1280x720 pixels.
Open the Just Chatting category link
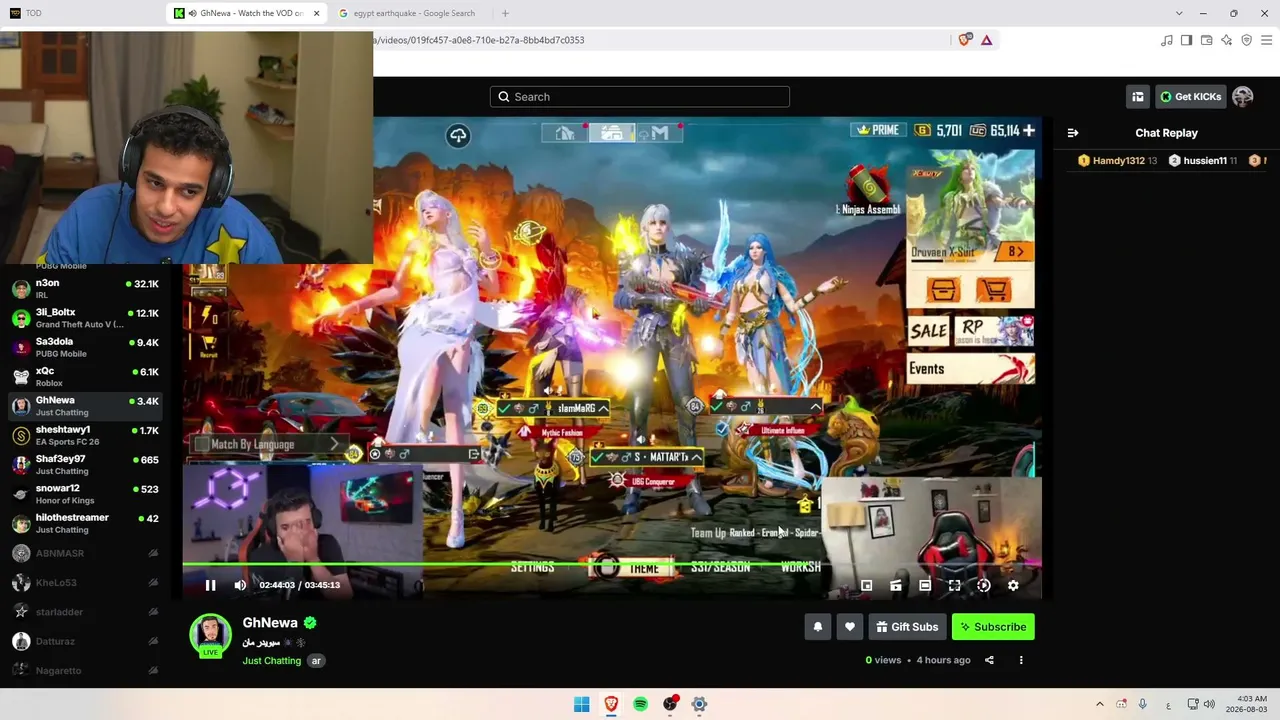(271, 661)
